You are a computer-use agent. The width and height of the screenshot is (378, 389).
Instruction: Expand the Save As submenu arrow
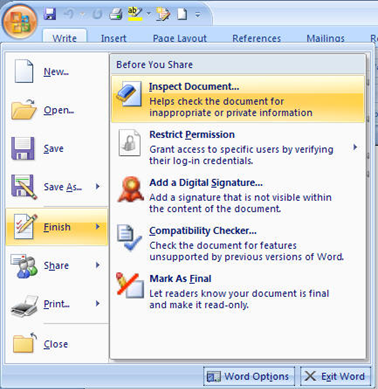coord(98,186)
